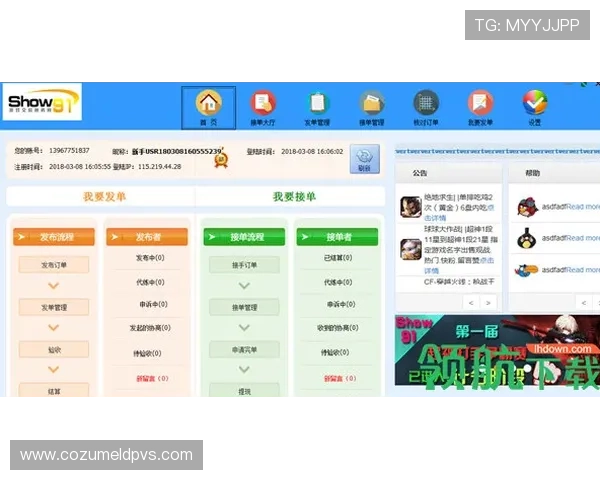600x480 pixels.
Task: Open the 首页 home icon
Action: (x=209, y=108)
